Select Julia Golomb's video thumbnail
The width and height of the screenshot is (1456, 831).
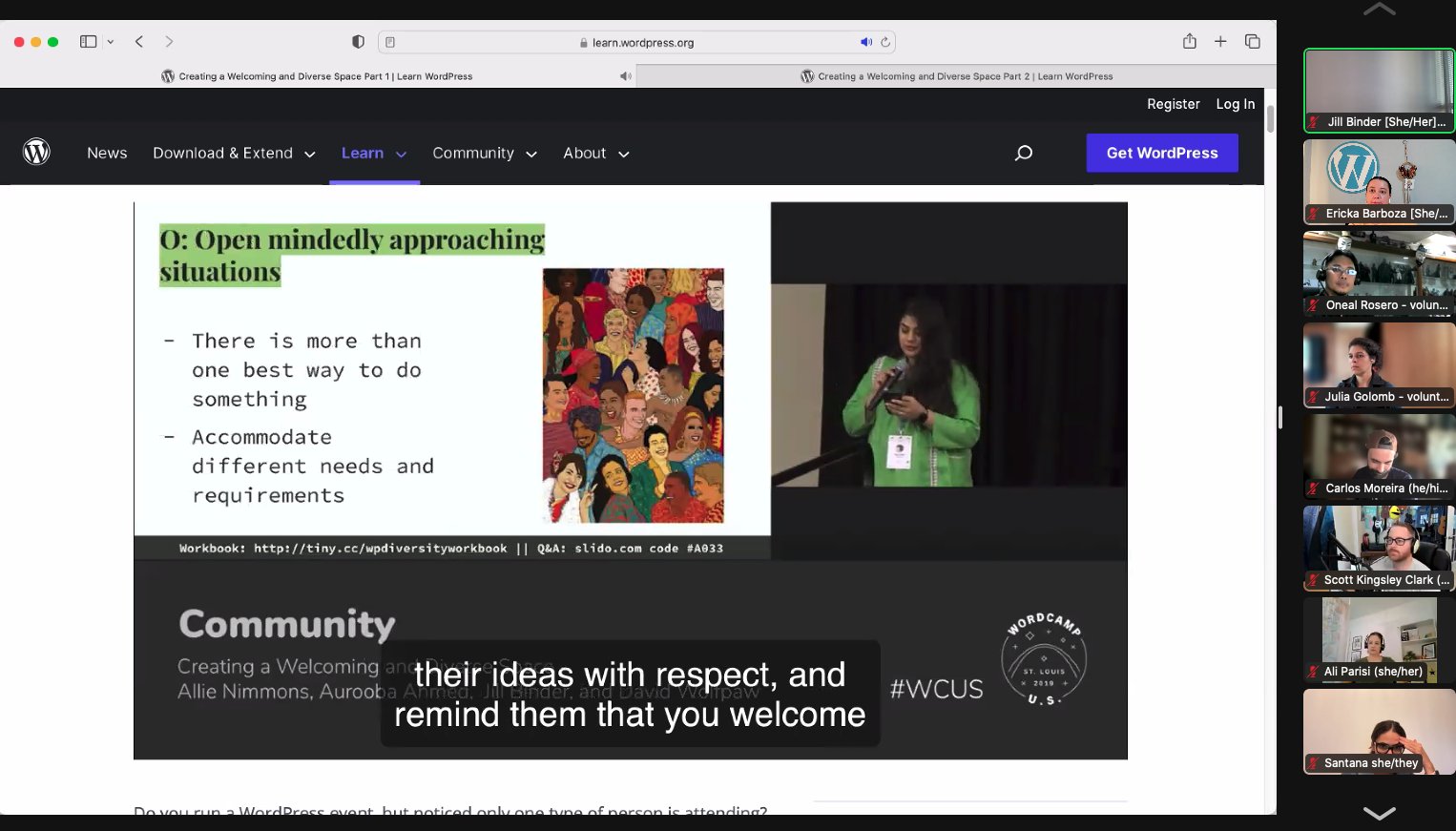(1380, 364)
